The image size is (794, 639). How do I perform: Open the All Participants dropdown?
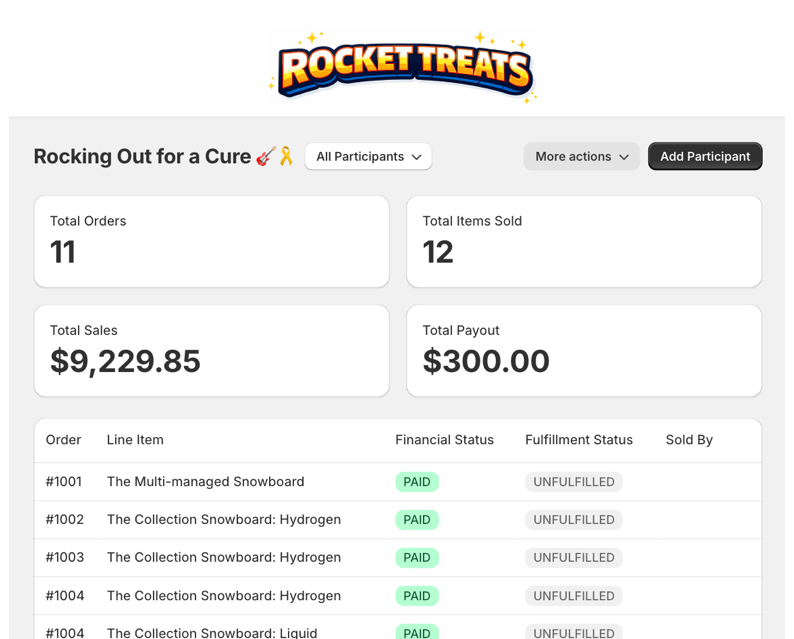pos(368,156)
